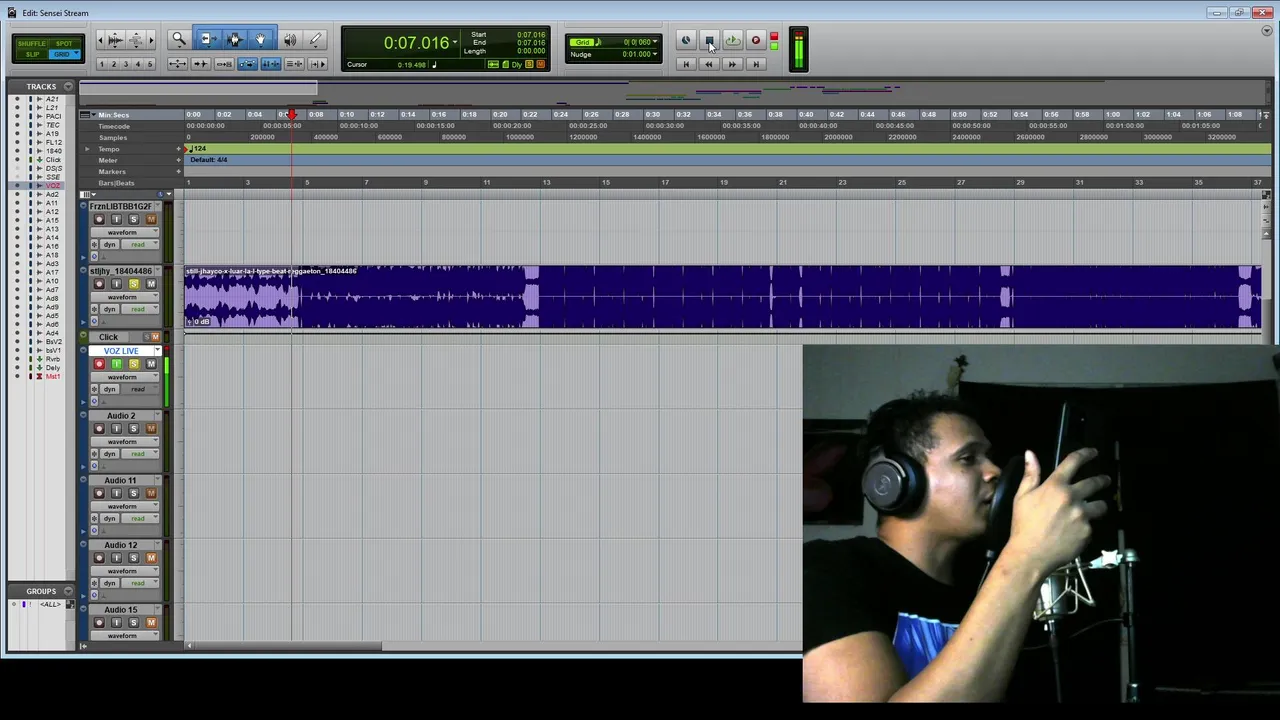Click the Markers ruler label
Viewport: 1280px width, 720px height.
coord(112,172)
